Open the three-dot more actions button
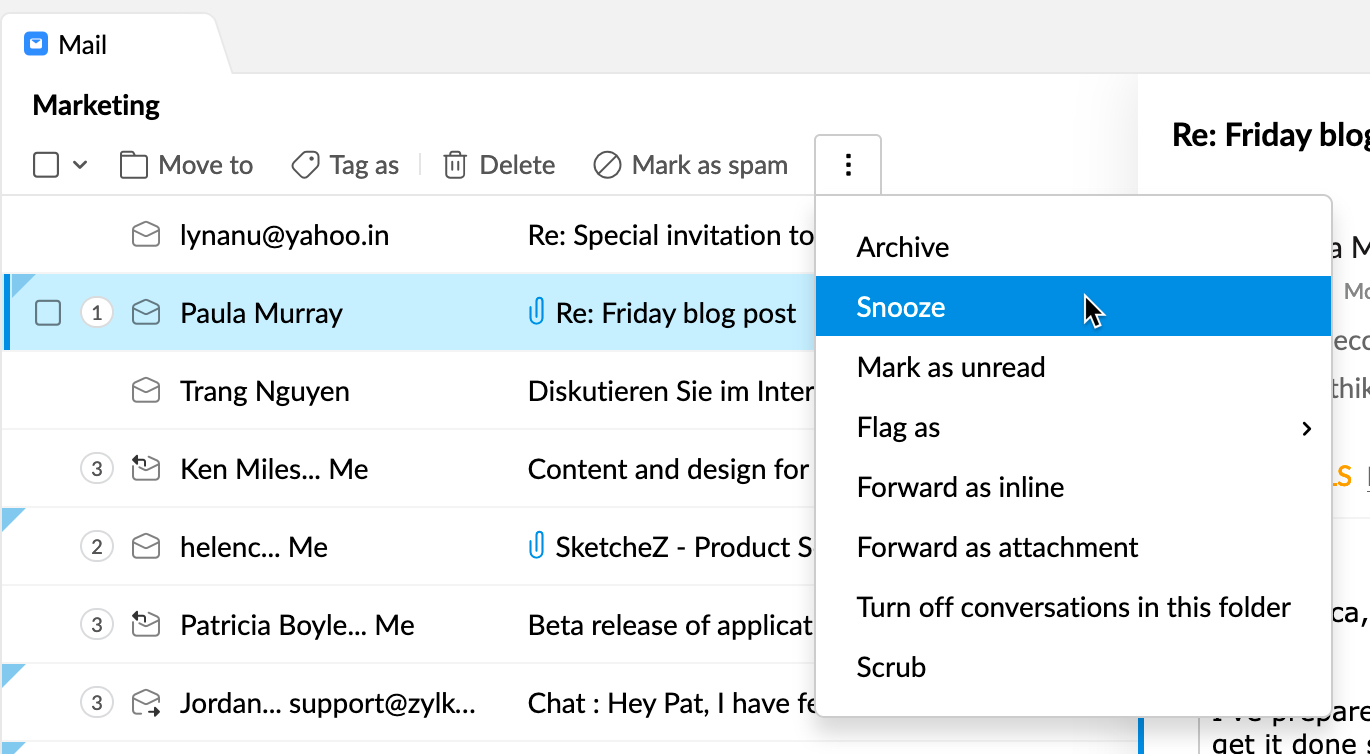This screenshot has width=1370, height=754. pyautogui.click(x=848, y=165)
